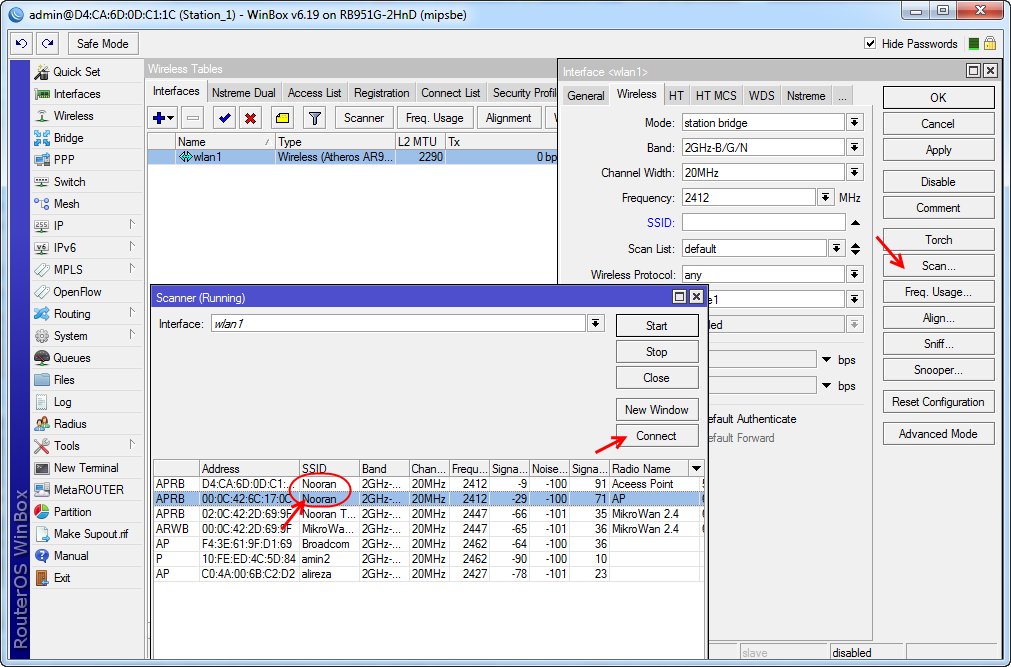Open the scanner table columns dropdown
Viewport: 1011px width, 667px height.
696,468
